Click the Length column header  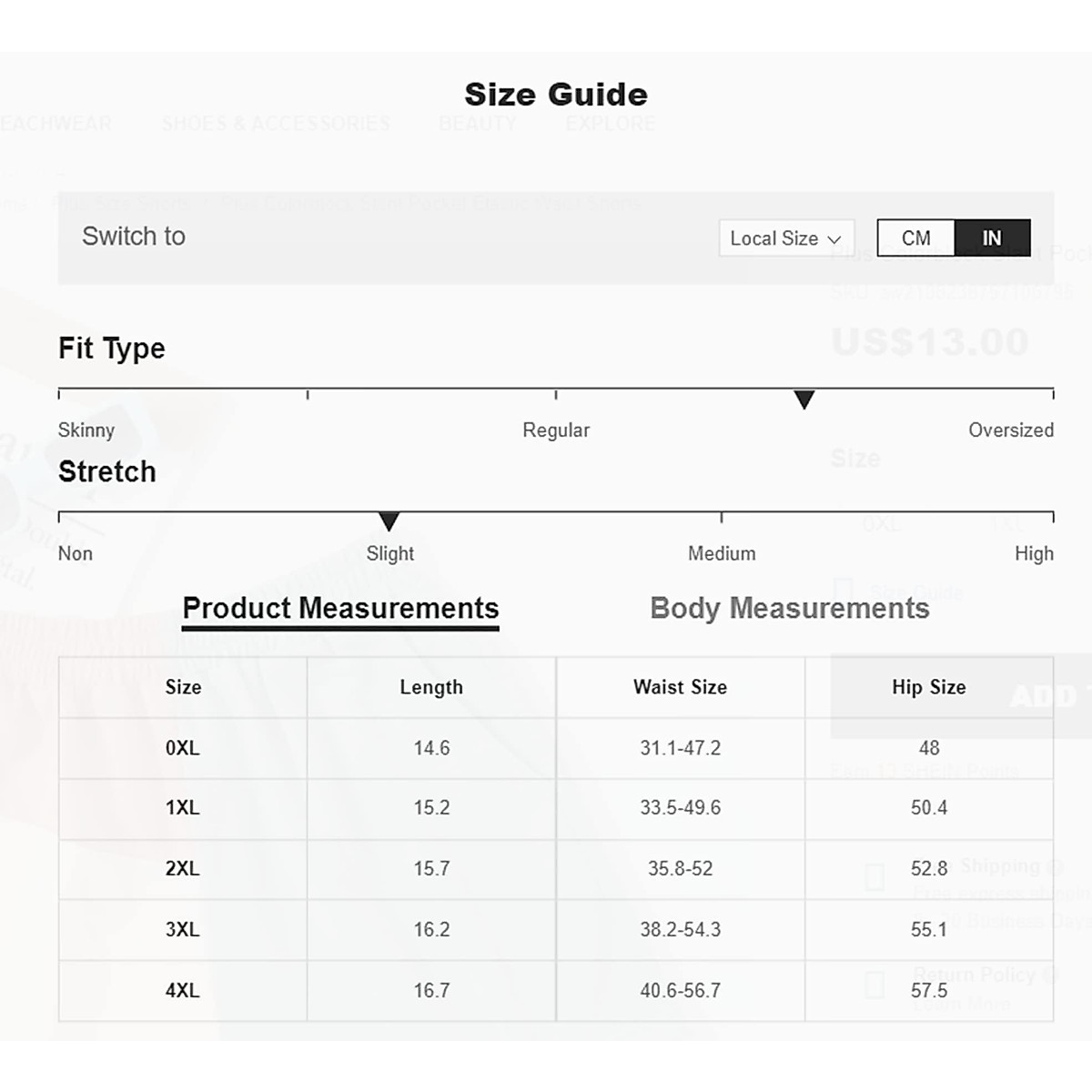pyautogui.click(x=431, y=687)
